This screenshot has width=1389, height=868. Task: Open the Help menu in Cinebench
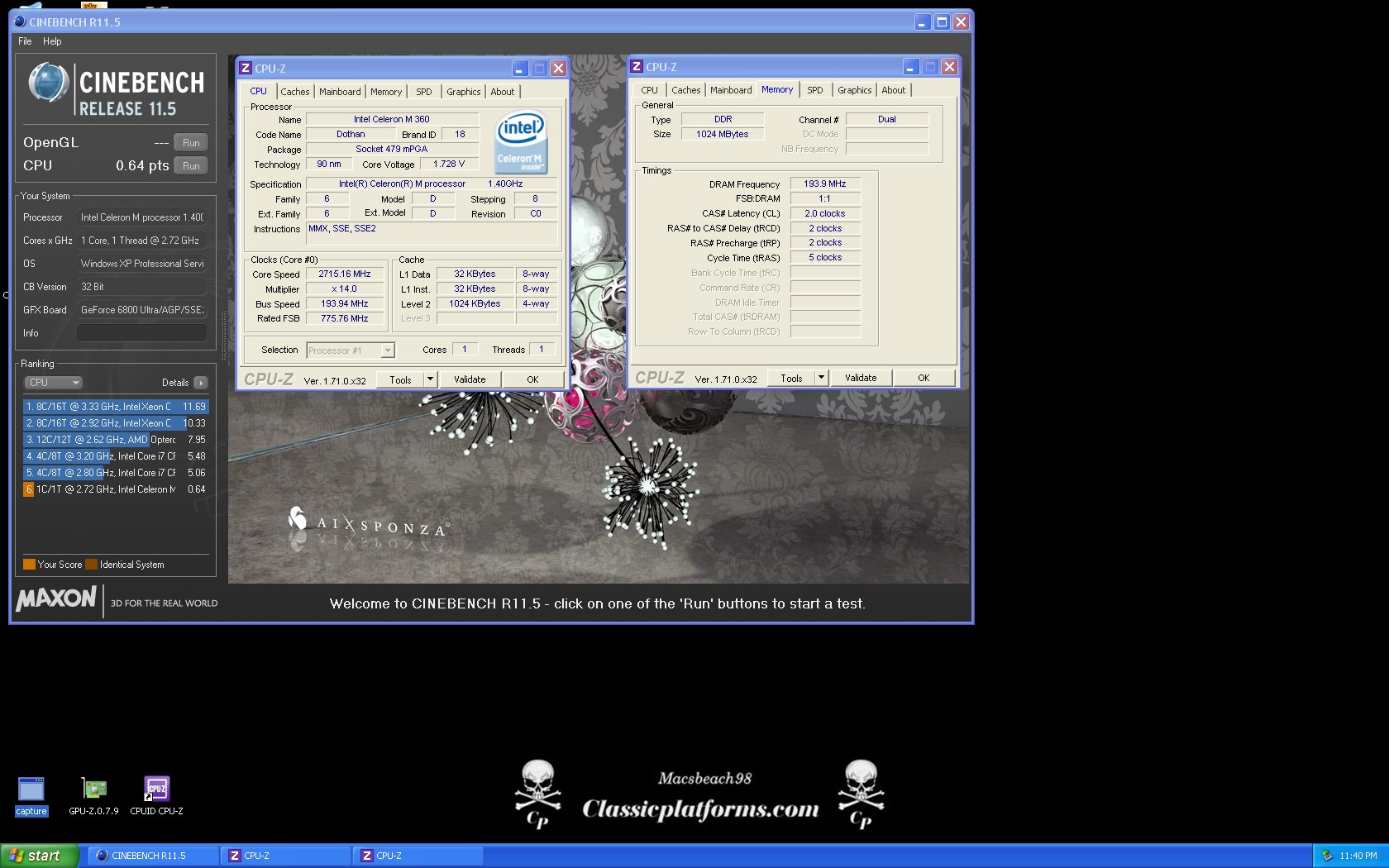(52, 41)
